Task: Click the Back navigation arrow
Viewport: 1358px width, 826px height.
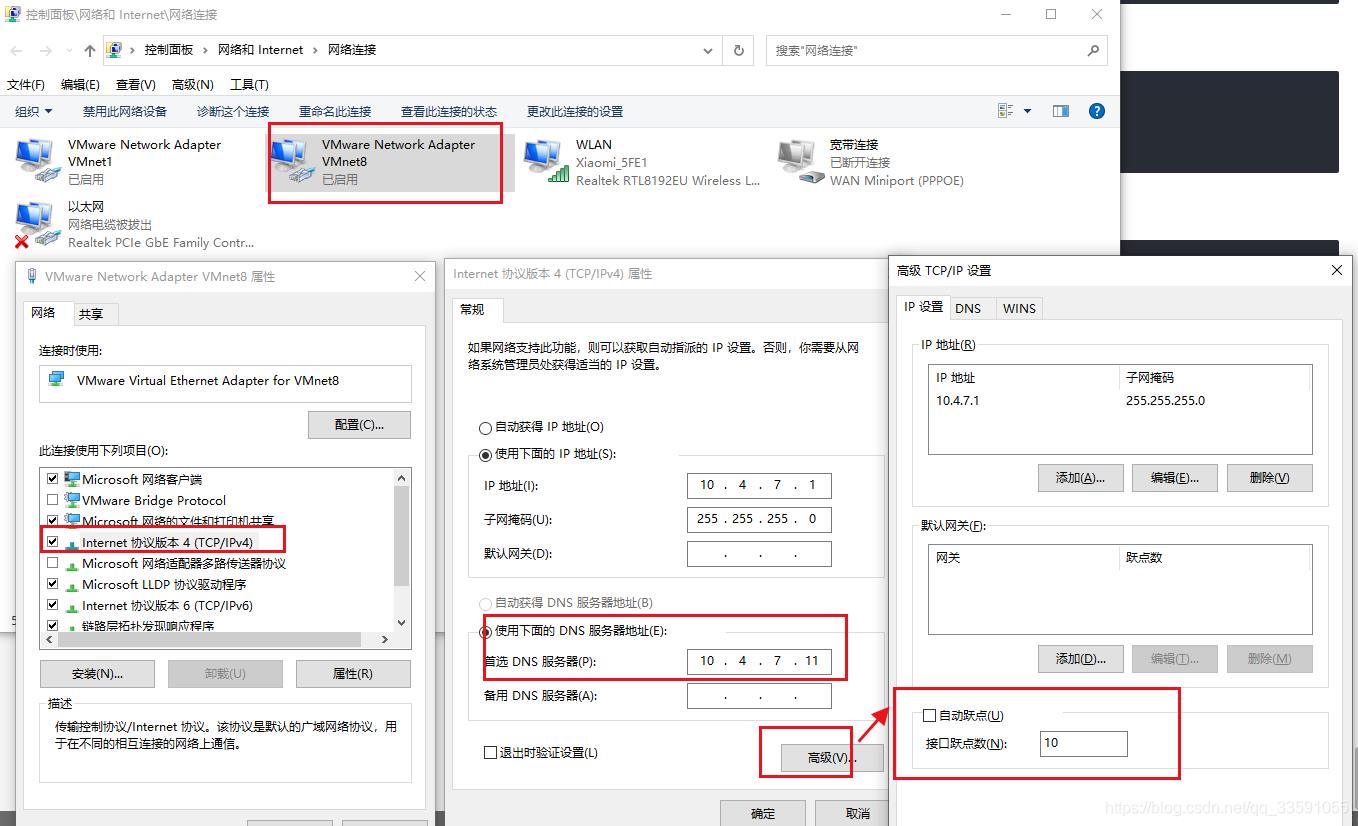Action: (x=16, y=50)
